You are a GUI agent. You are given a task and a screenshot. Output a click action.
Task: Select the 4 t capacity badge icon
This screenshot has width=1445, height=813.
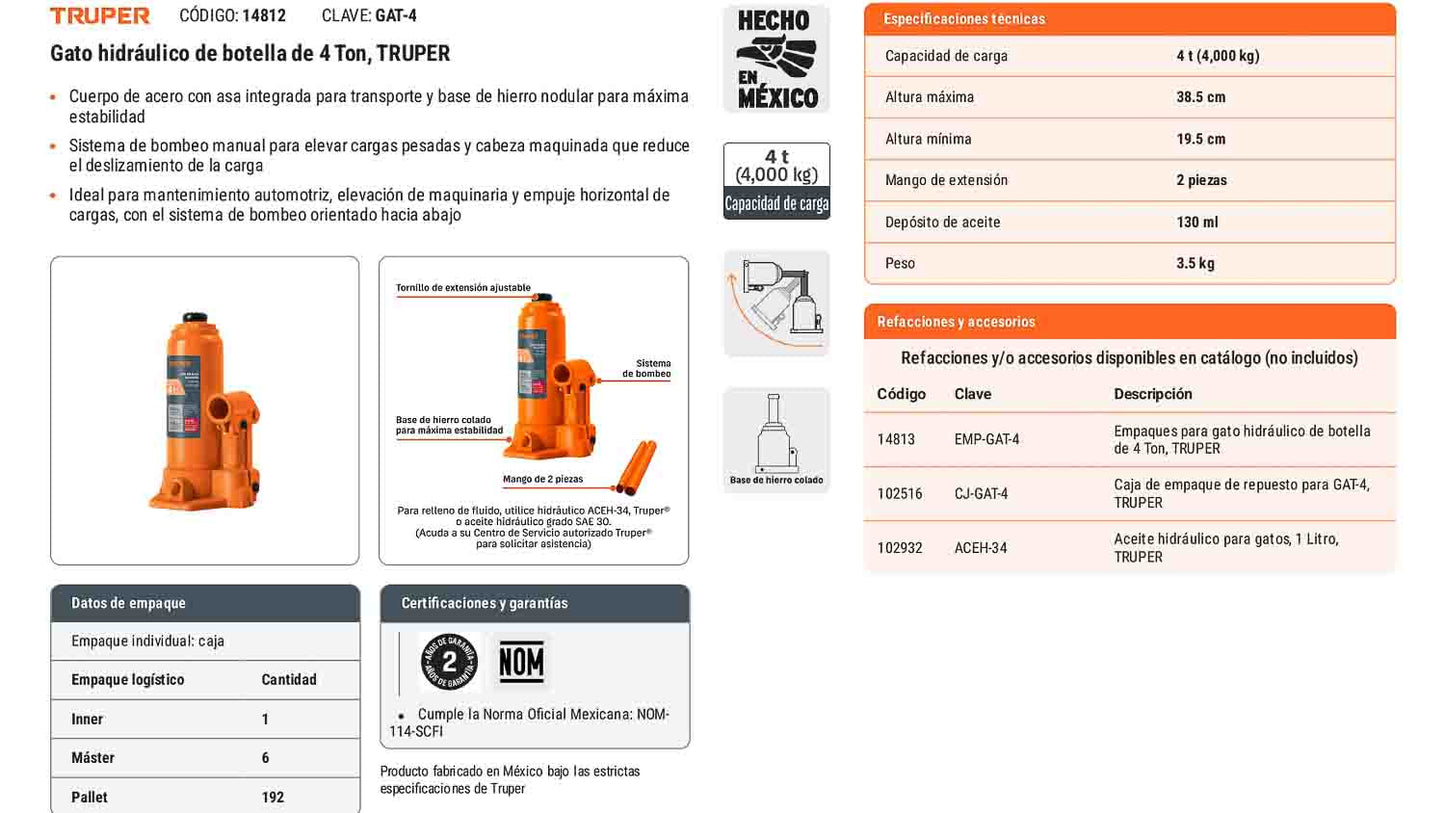777,181
